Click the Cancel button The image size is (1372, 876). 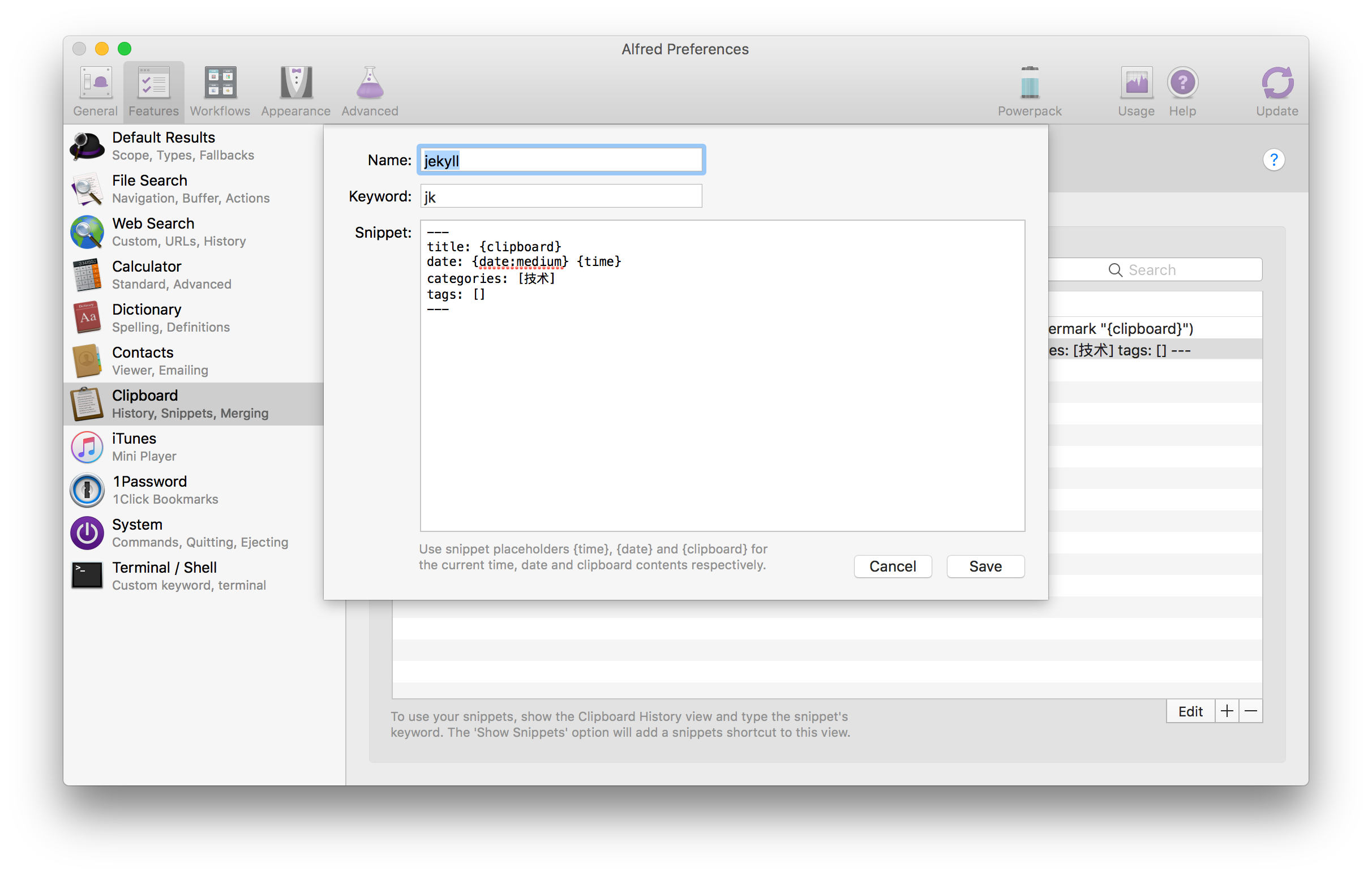(x=892, y=566)
